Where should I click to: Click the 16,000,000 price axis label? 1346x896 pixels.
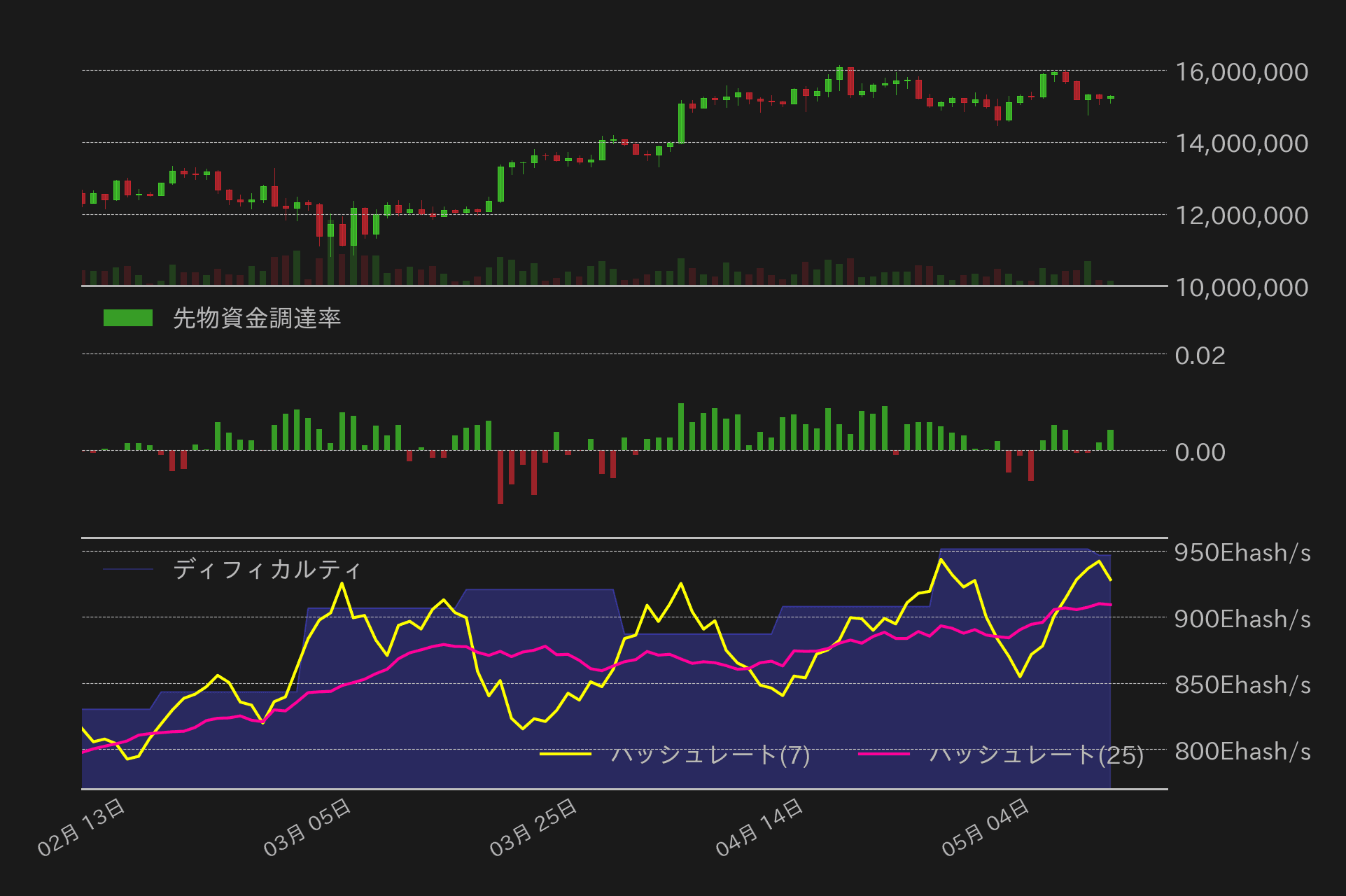(1241, 71)
